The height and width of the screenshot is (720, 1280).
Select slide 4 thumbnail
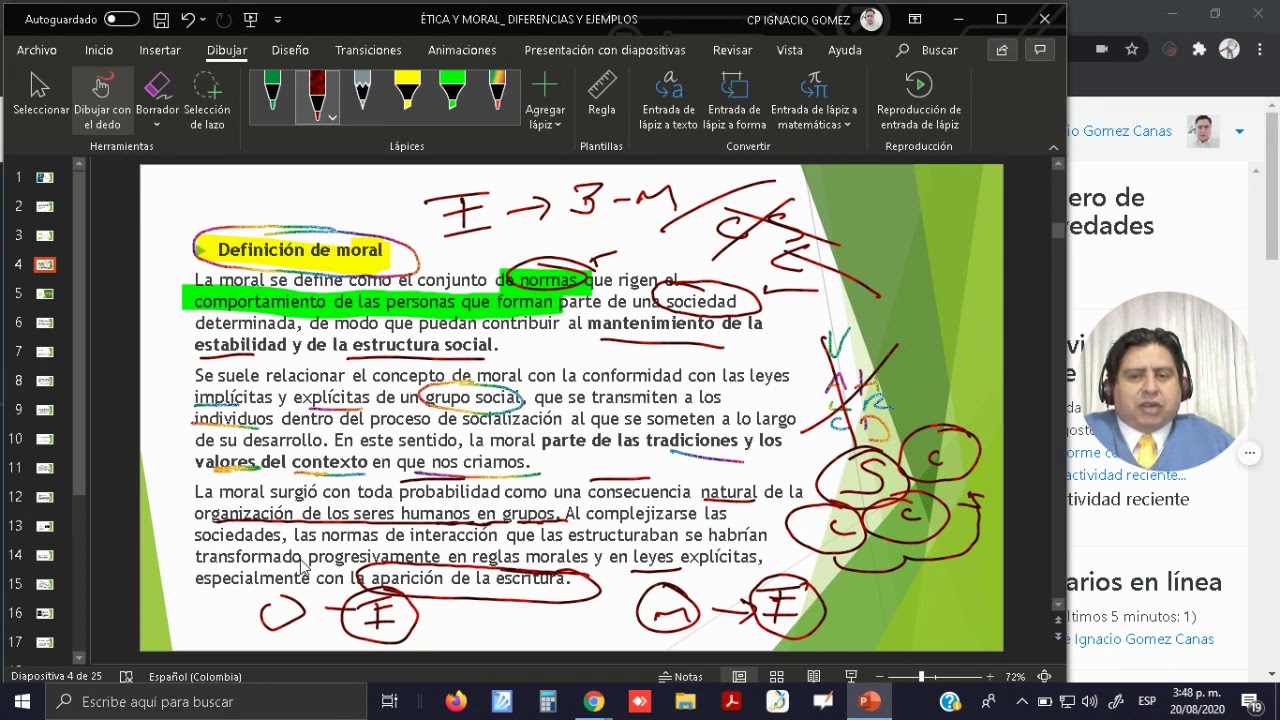point(45,264)
